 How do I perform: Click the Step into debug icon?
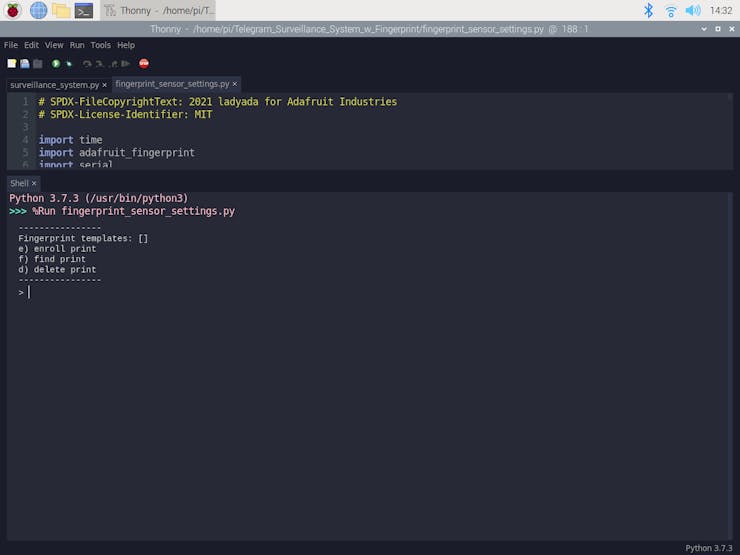[100, 63]
